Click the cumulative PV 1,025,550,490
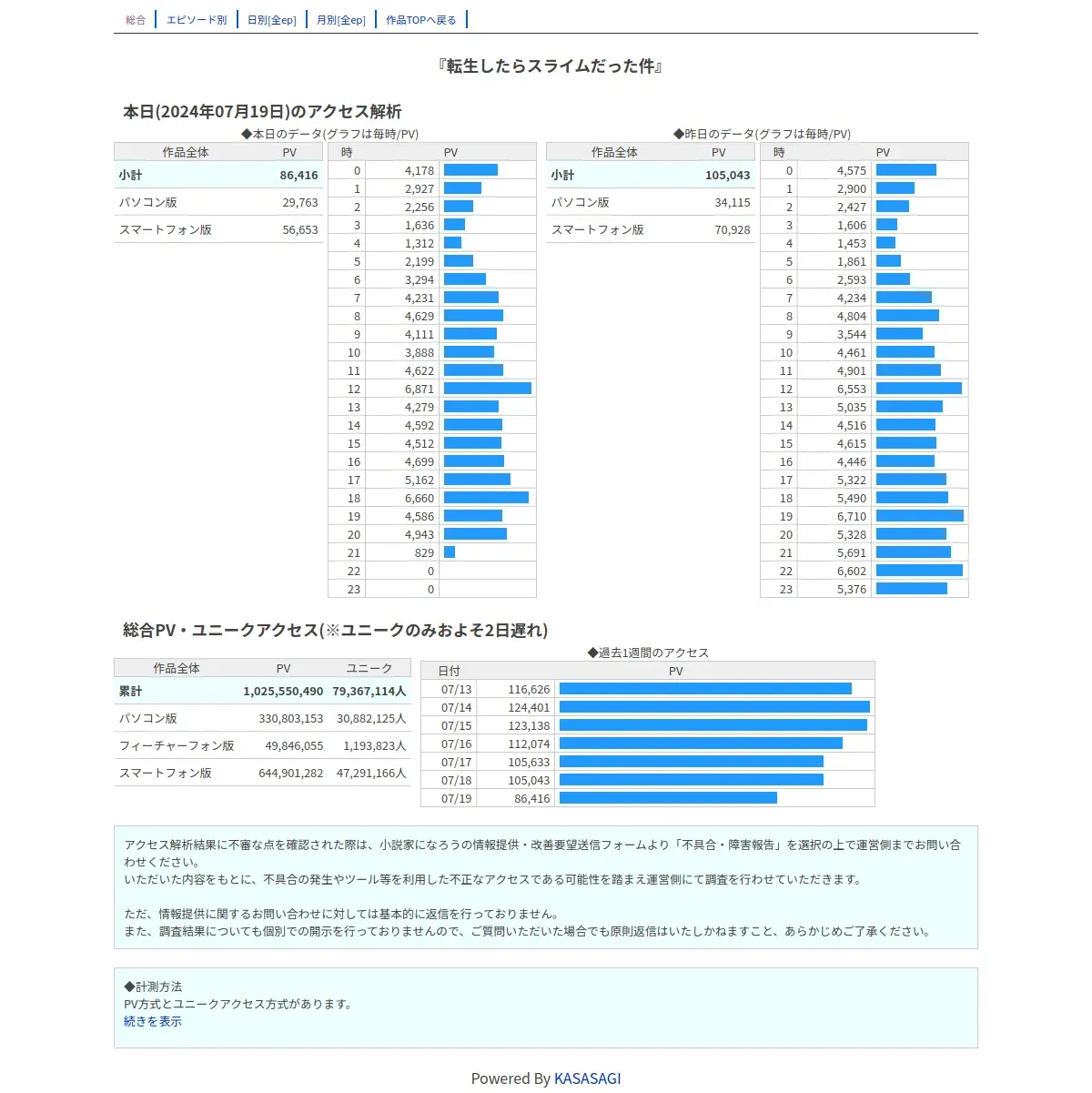The width and height of the screenshot is (1092, 1093). tap(283, 692)
